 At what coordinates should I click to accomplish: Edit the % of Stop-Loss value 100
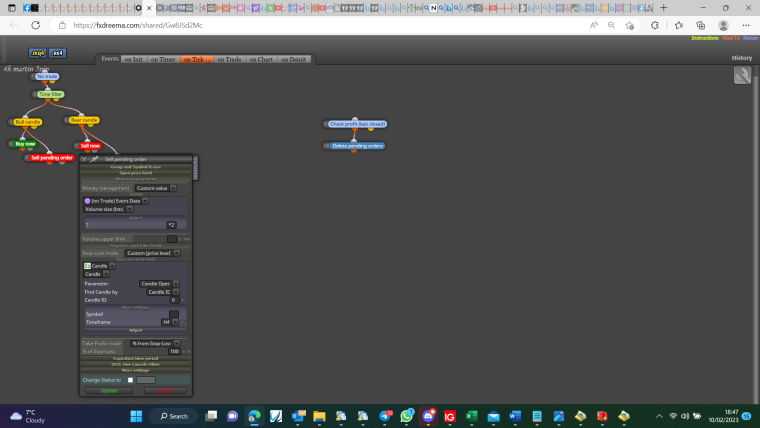coord(174,351)
